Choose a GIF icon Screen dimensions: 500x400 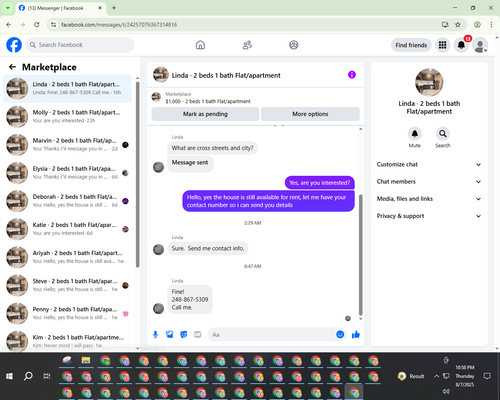click(198, 334)
